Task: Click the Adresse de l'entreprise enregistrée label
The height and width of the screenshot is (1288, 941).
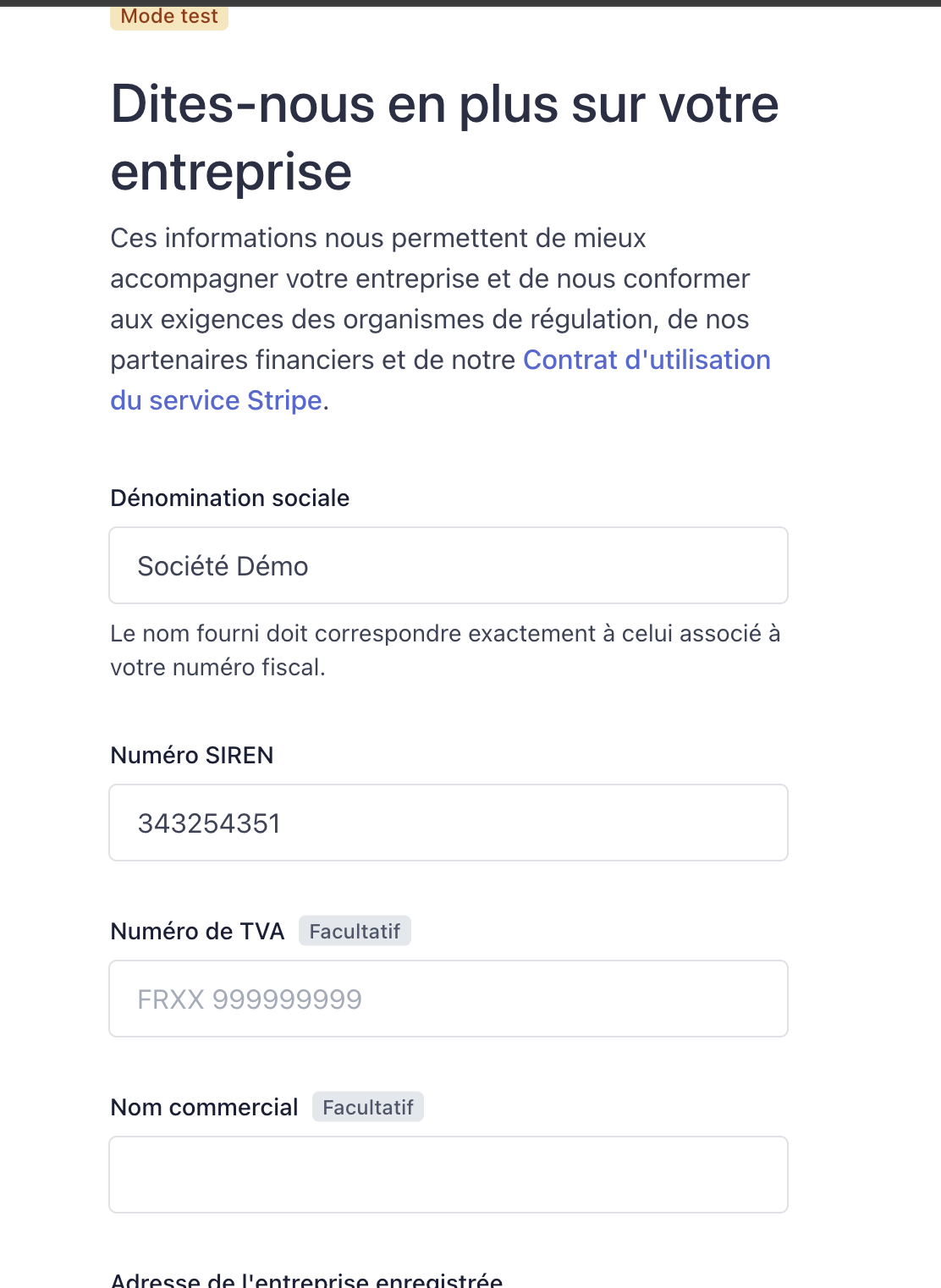Action: point(306,1280)
